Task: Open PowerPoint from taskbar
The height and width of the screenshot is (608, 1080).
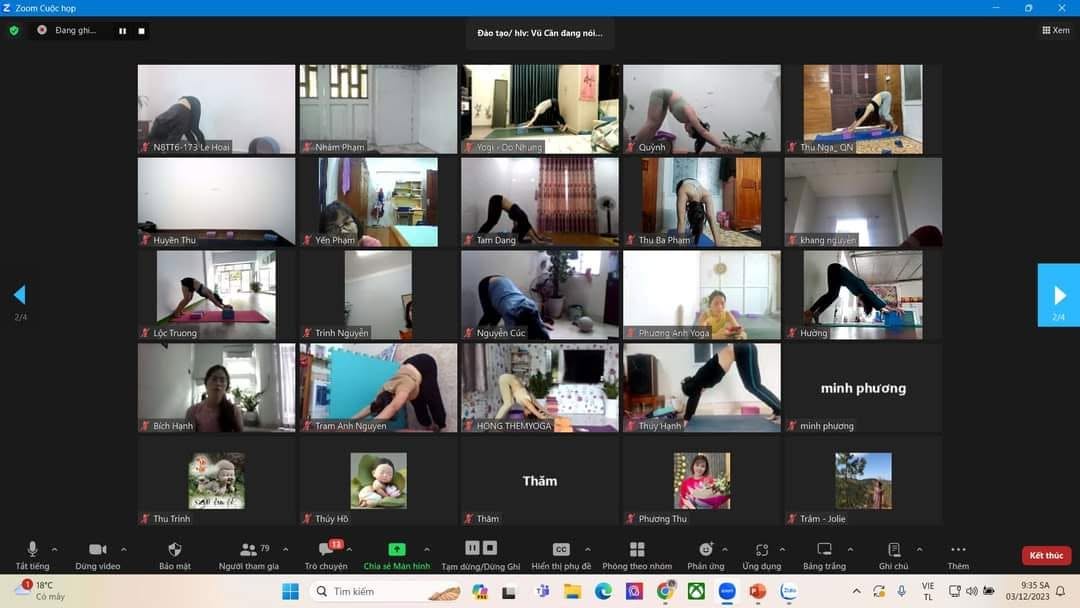Action: tap(758, 591)
